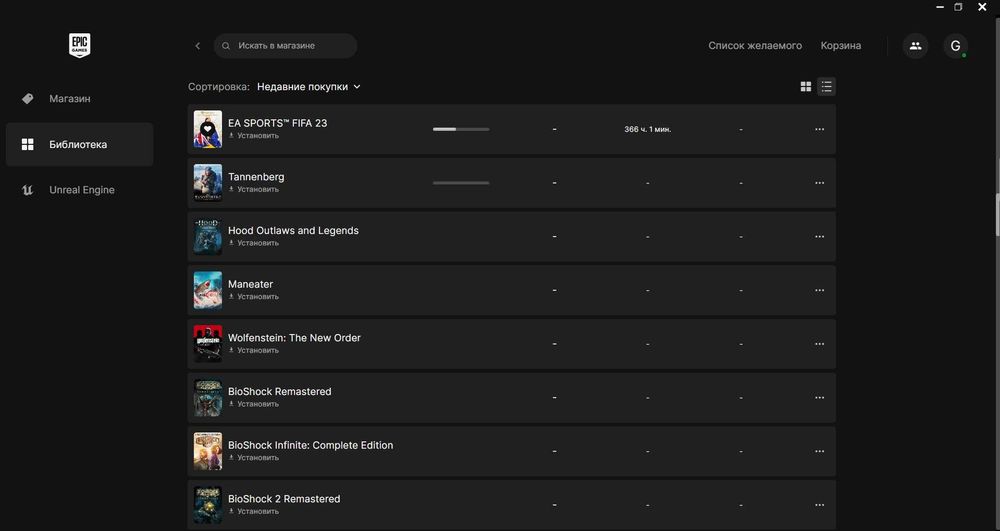
Task: Click the Tannenberg achievements progress bar
Action: click(461, 183)
